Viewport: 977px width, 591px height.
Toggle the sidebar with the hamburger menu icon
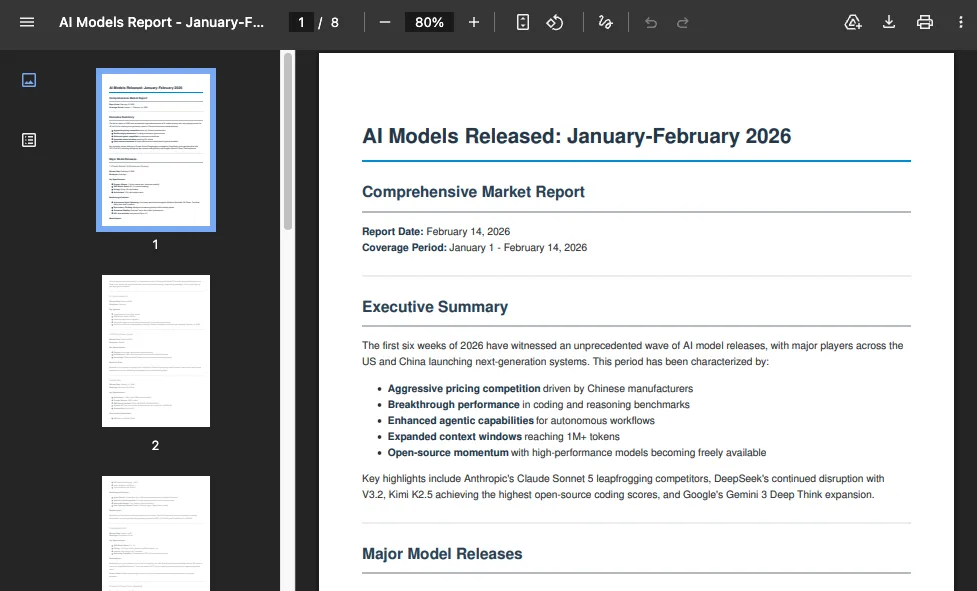[x=27, y=22]
